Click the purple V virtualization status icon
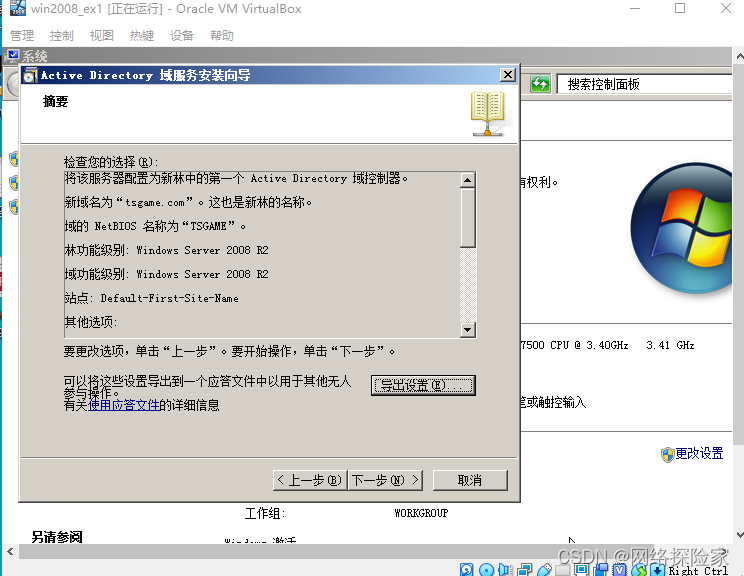Image resolution: width=744 pixels, height=576 pixels. 620,569
